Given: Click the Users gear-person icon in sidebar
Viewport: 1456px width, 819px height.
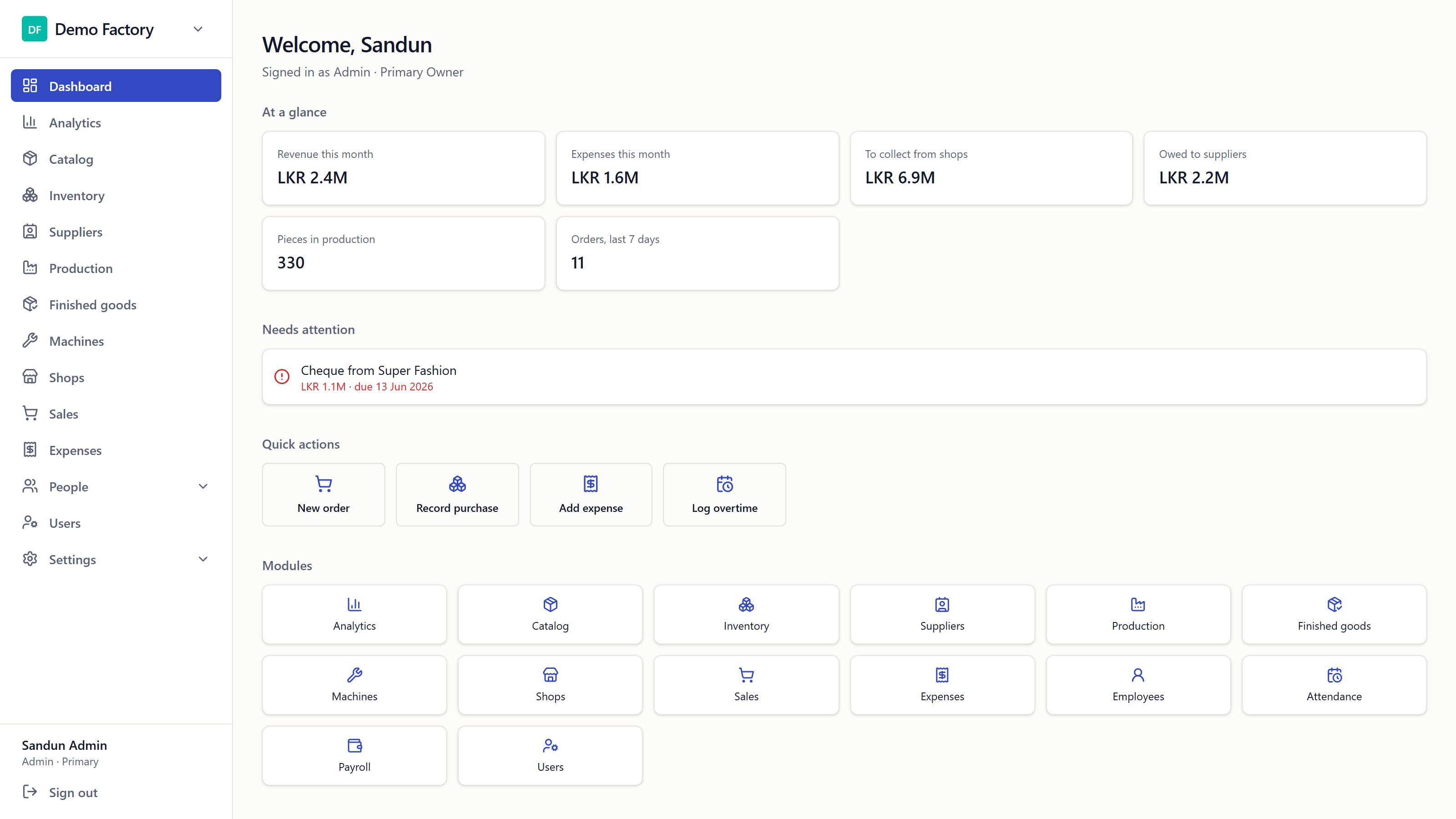Looking at the screenshot, I should [30, 523].
